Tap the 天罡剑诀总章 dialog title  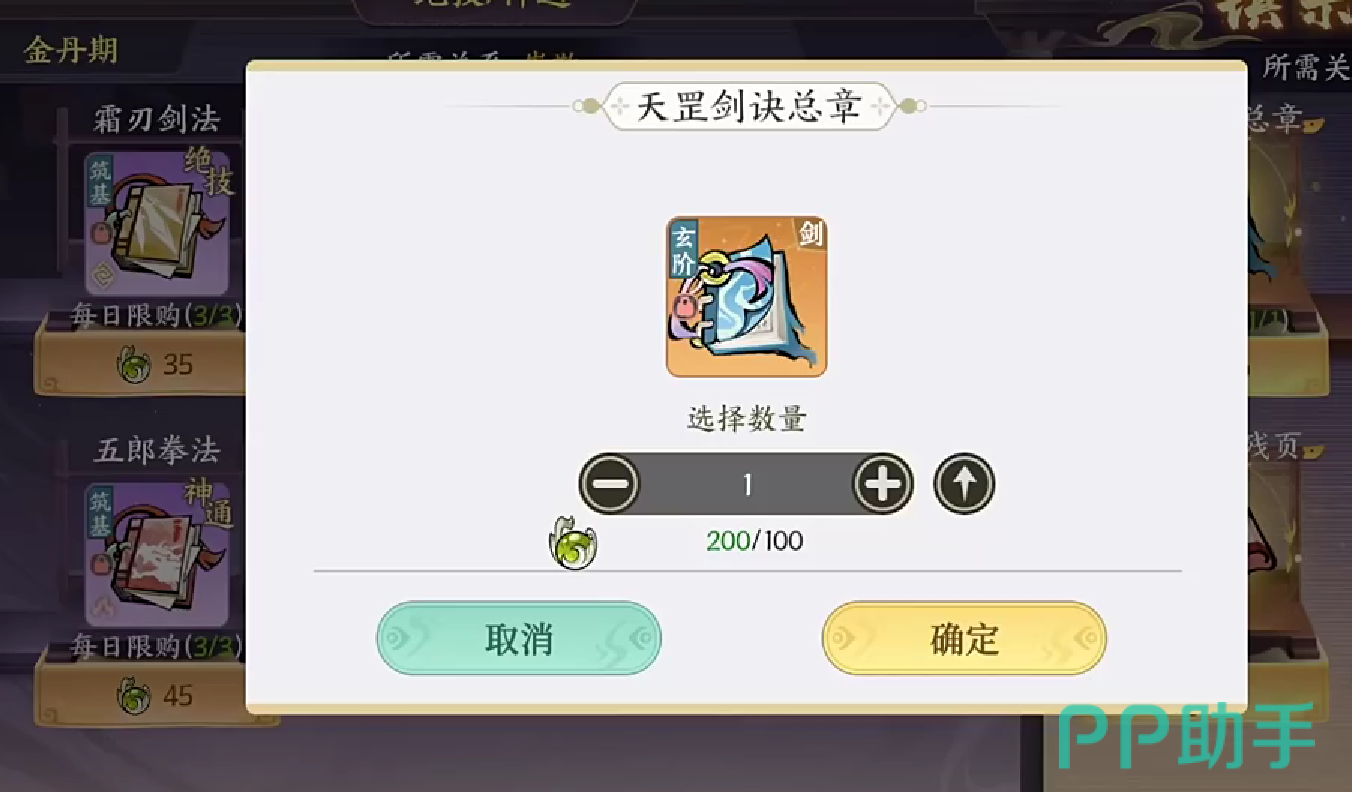[749, 106]
